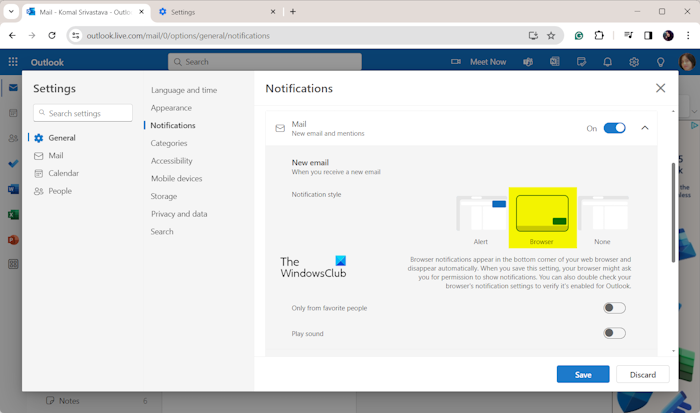Toggle Mail notifications On switch
This screenshot has height=413, width=700.
point(614,128)
